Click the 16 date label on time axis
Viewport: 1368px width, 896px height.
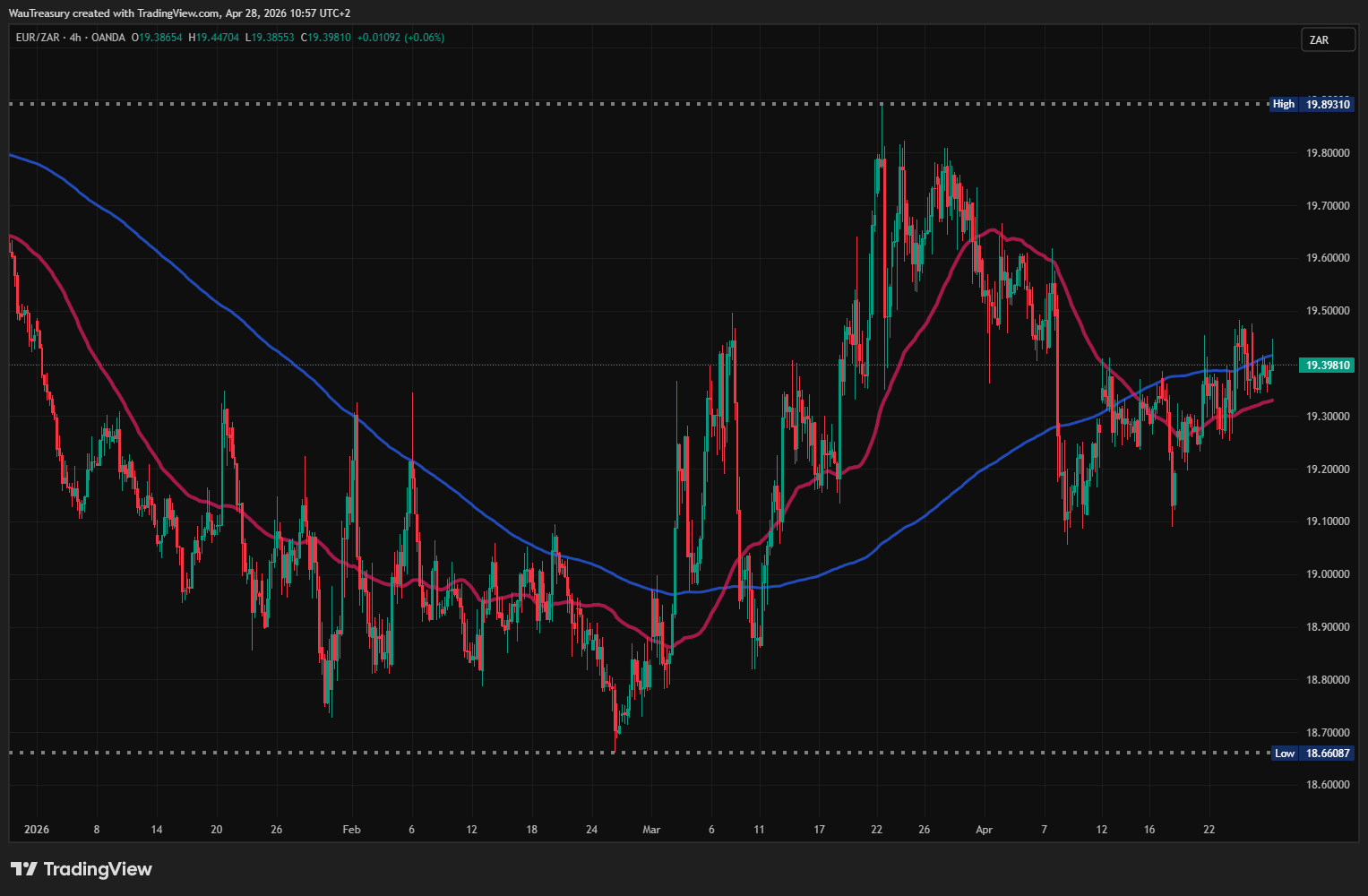1149,830
